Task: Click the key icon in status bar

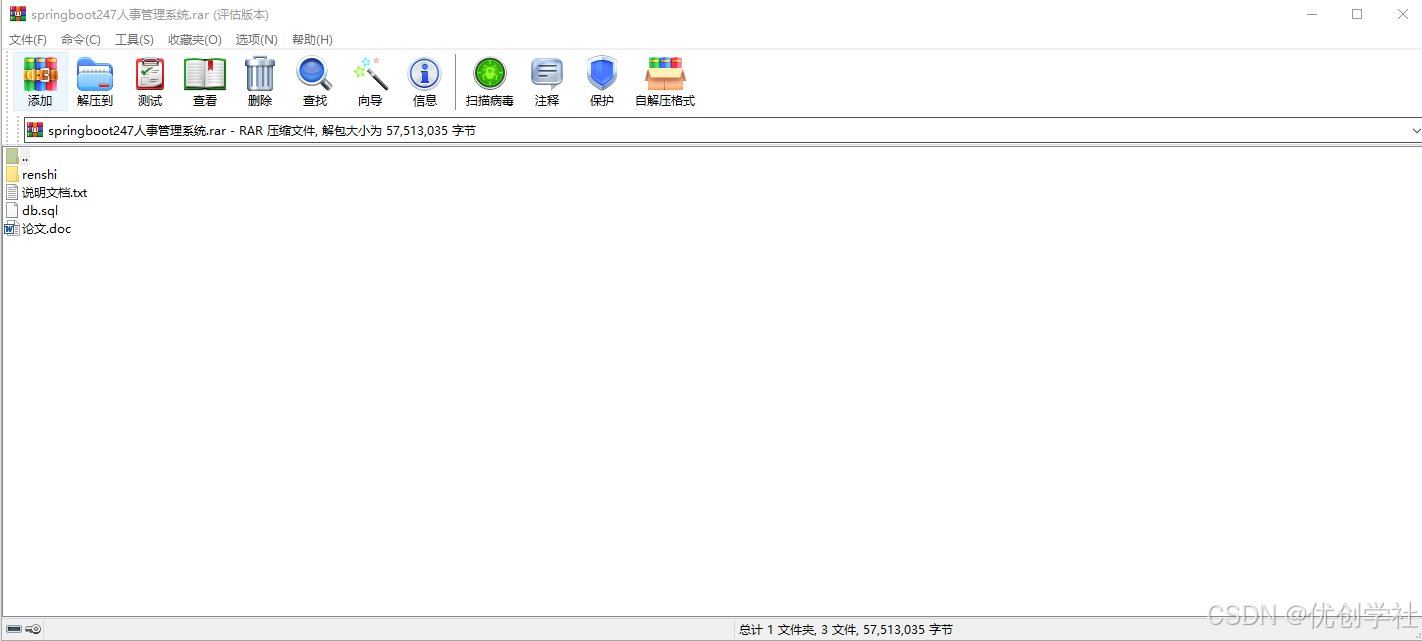Action: 33,629
